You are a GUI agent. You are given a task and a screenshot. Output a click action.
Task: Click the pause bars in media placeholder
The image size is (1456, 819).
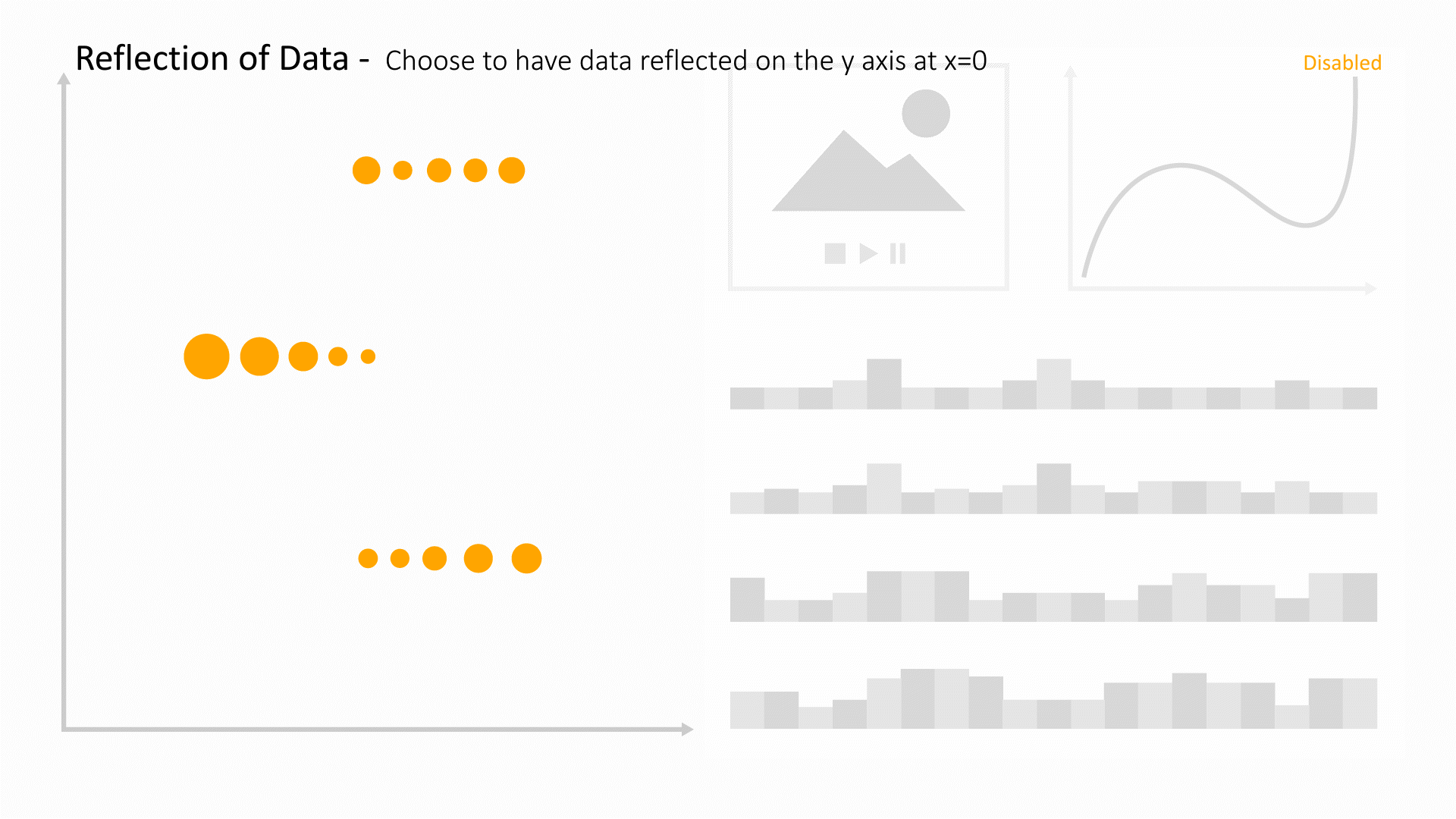click(898, 253)
